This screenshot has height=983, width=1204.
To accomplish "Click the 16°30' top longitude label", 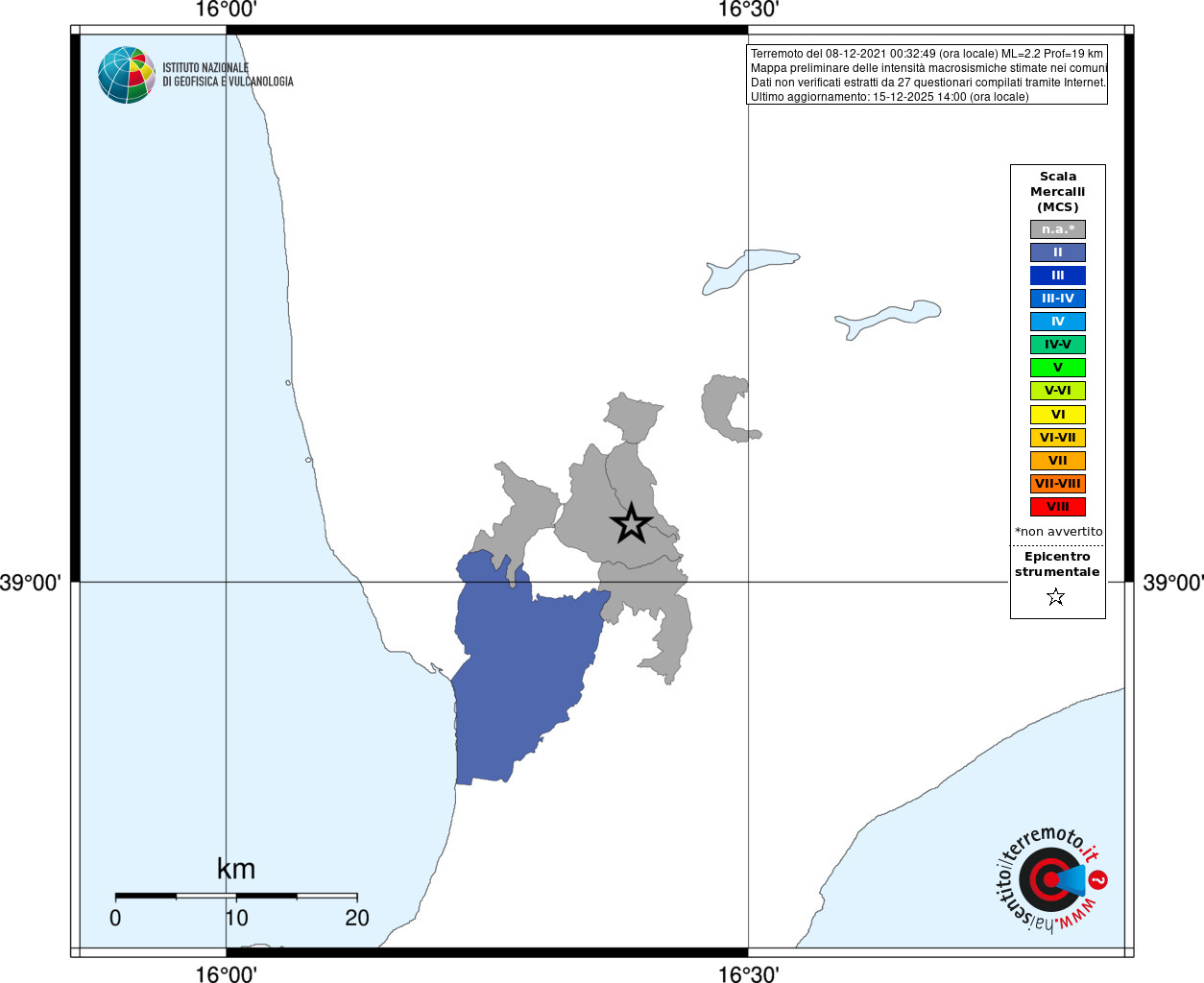I will [x=749, y=10].
